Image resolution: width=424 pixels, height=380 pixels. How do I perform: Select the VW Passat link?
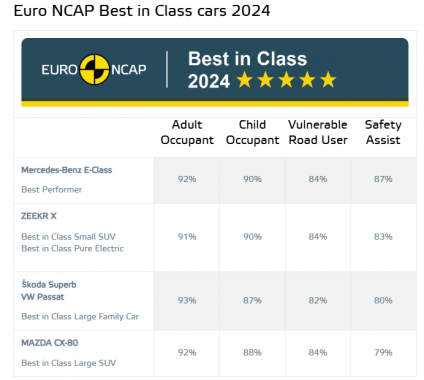pyautogui.click(x=43, y=297)
